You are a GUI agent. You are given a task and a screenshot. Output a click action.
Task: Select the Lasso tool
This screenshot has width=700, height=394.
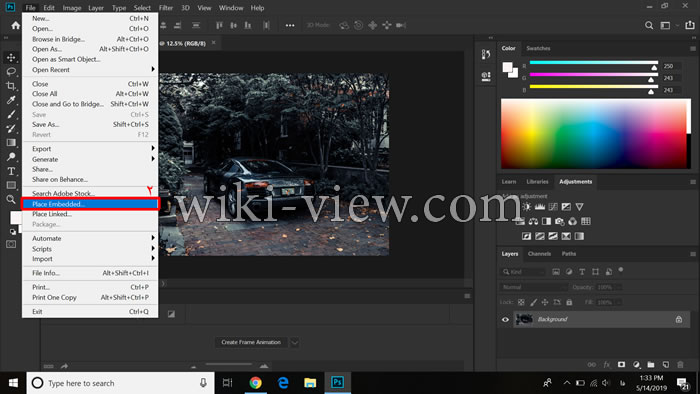tap(11, 71)
